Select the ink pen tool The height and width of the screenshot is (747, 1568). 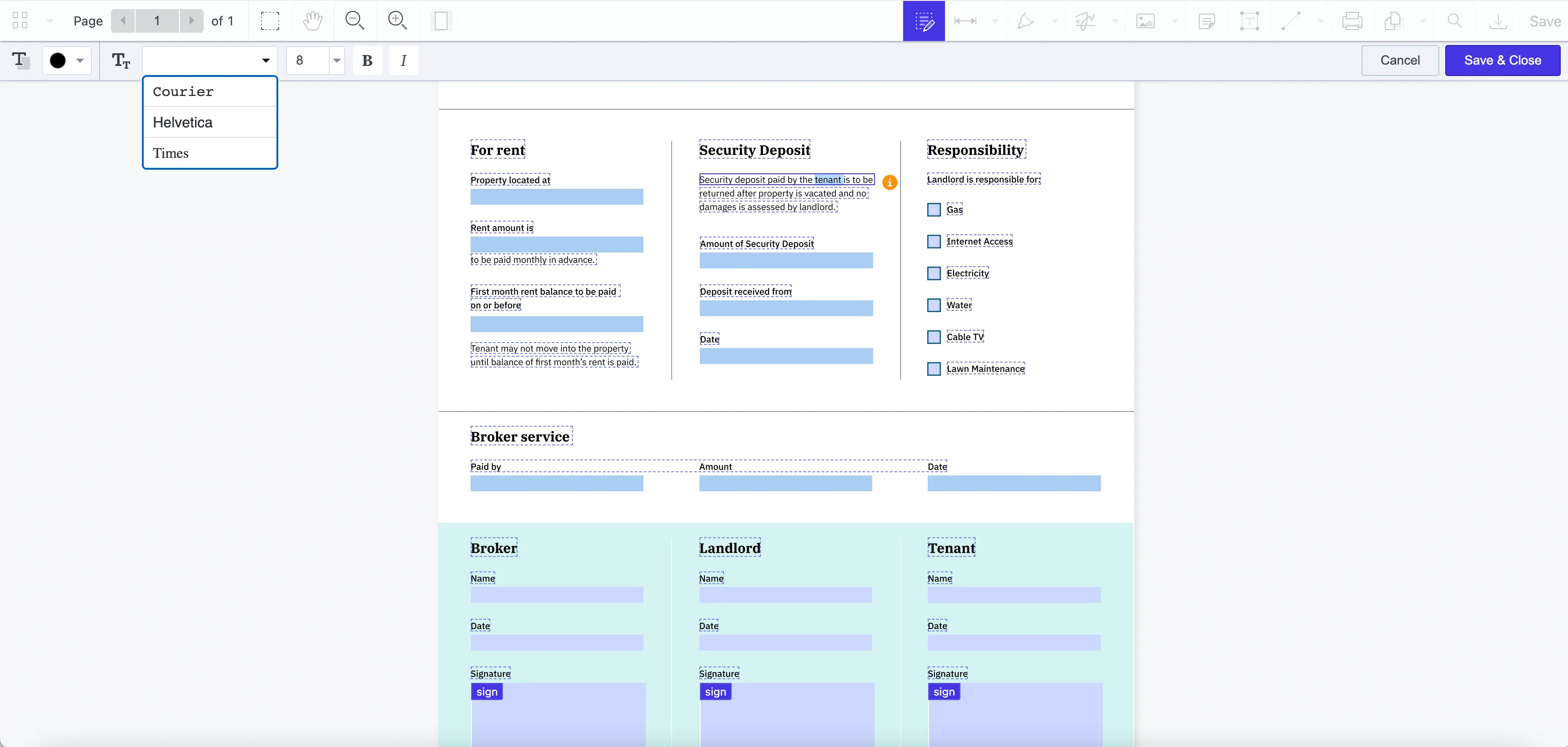point(1025,20)
